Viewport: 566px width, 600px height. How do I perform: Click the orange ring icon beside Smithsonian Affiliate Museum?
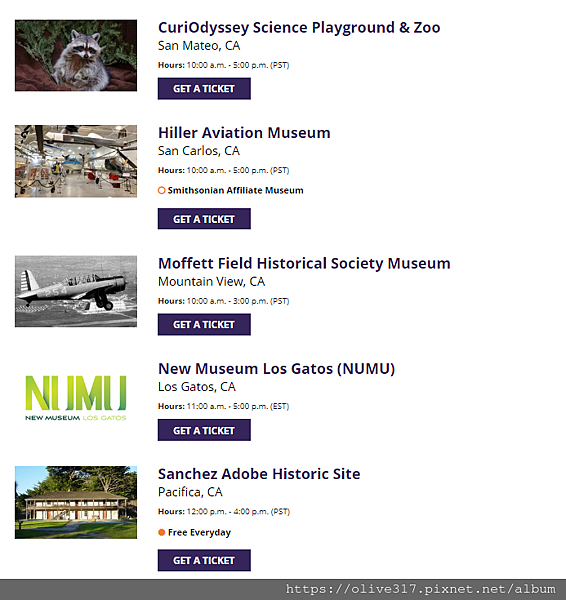(x=161, y=190)
